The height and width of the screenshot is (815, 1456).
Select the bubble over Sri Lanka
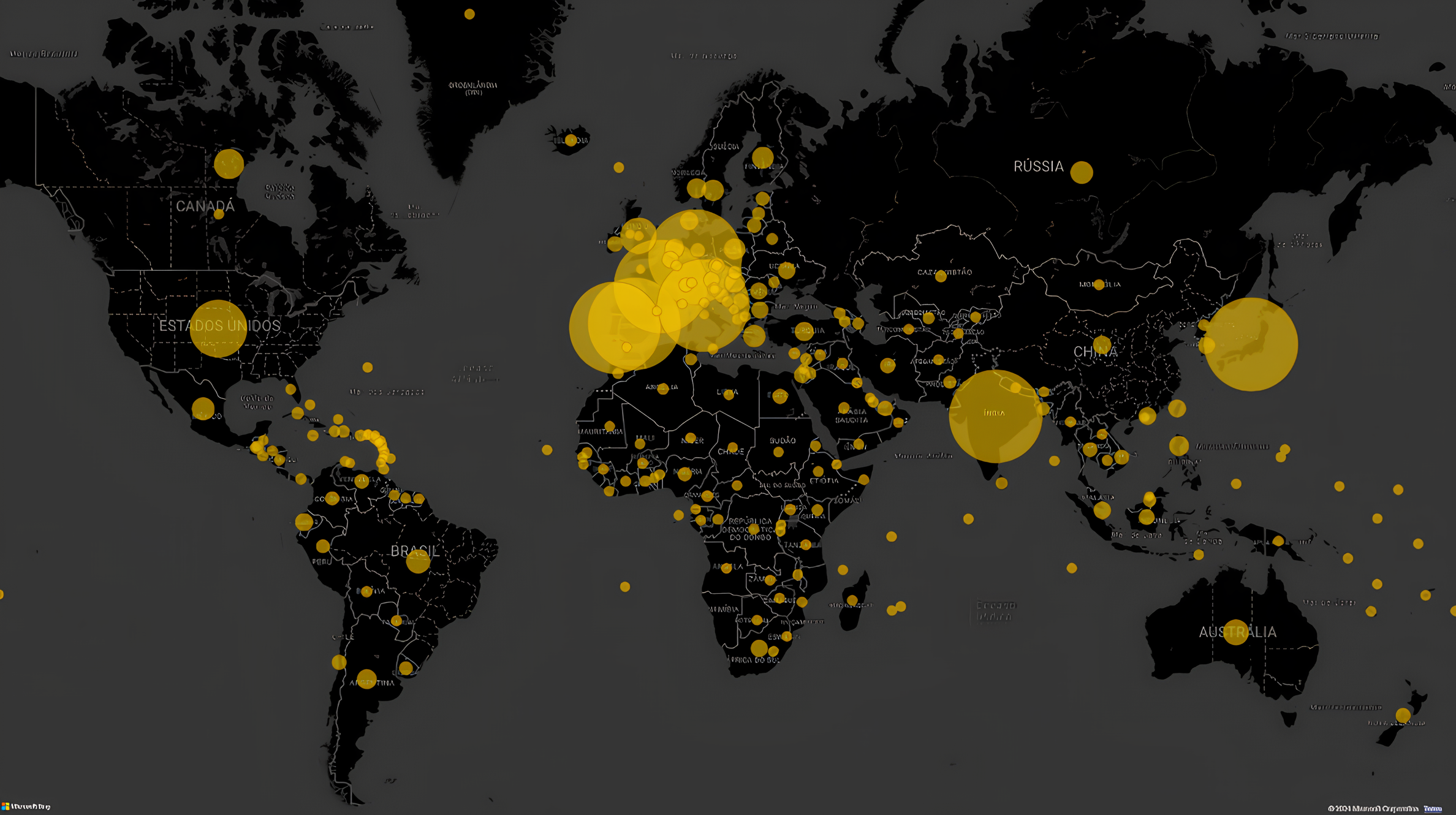tap(1002, 483)
